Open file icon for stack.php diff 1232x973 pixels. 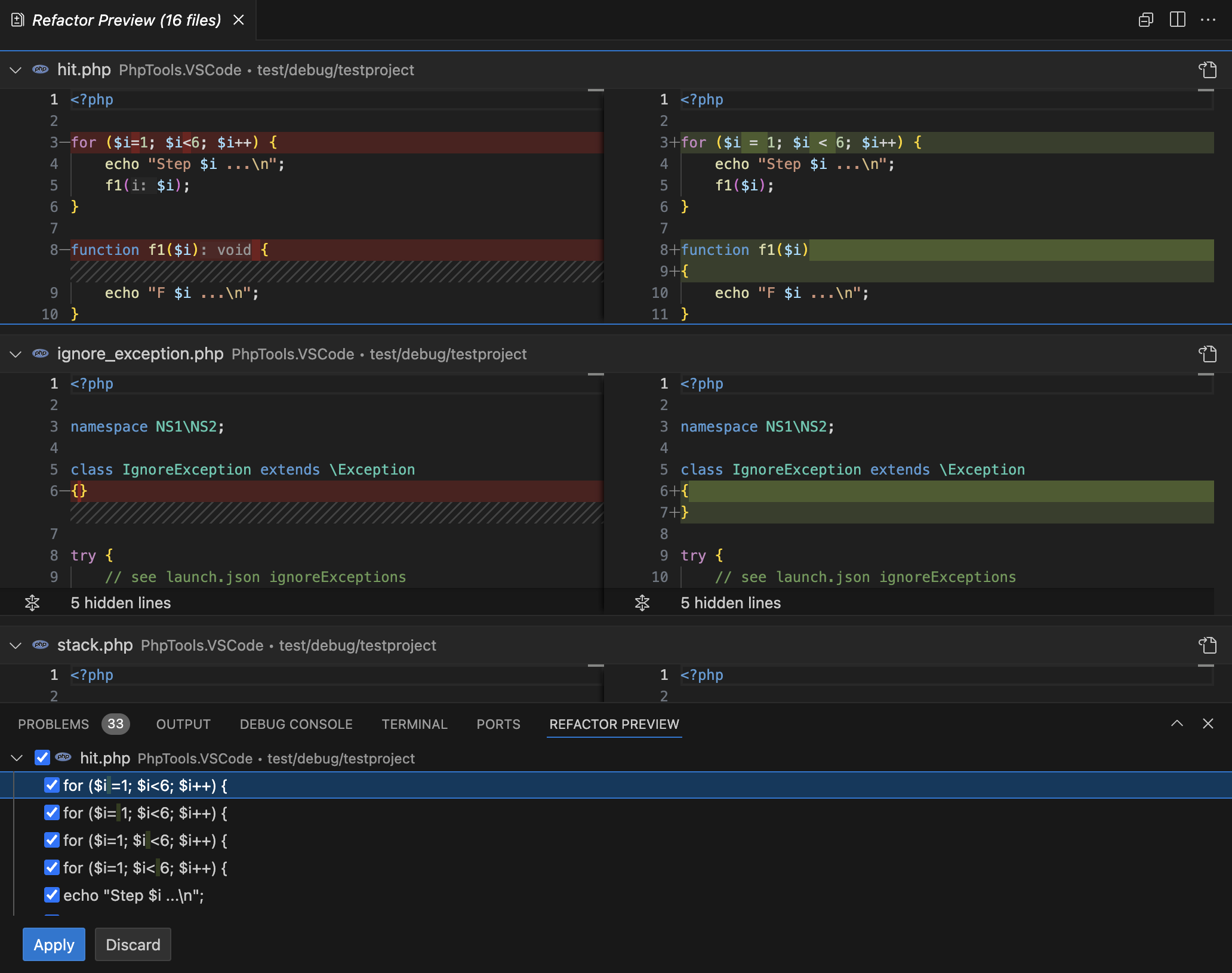pyautogui.click(x=1208, y=645)
